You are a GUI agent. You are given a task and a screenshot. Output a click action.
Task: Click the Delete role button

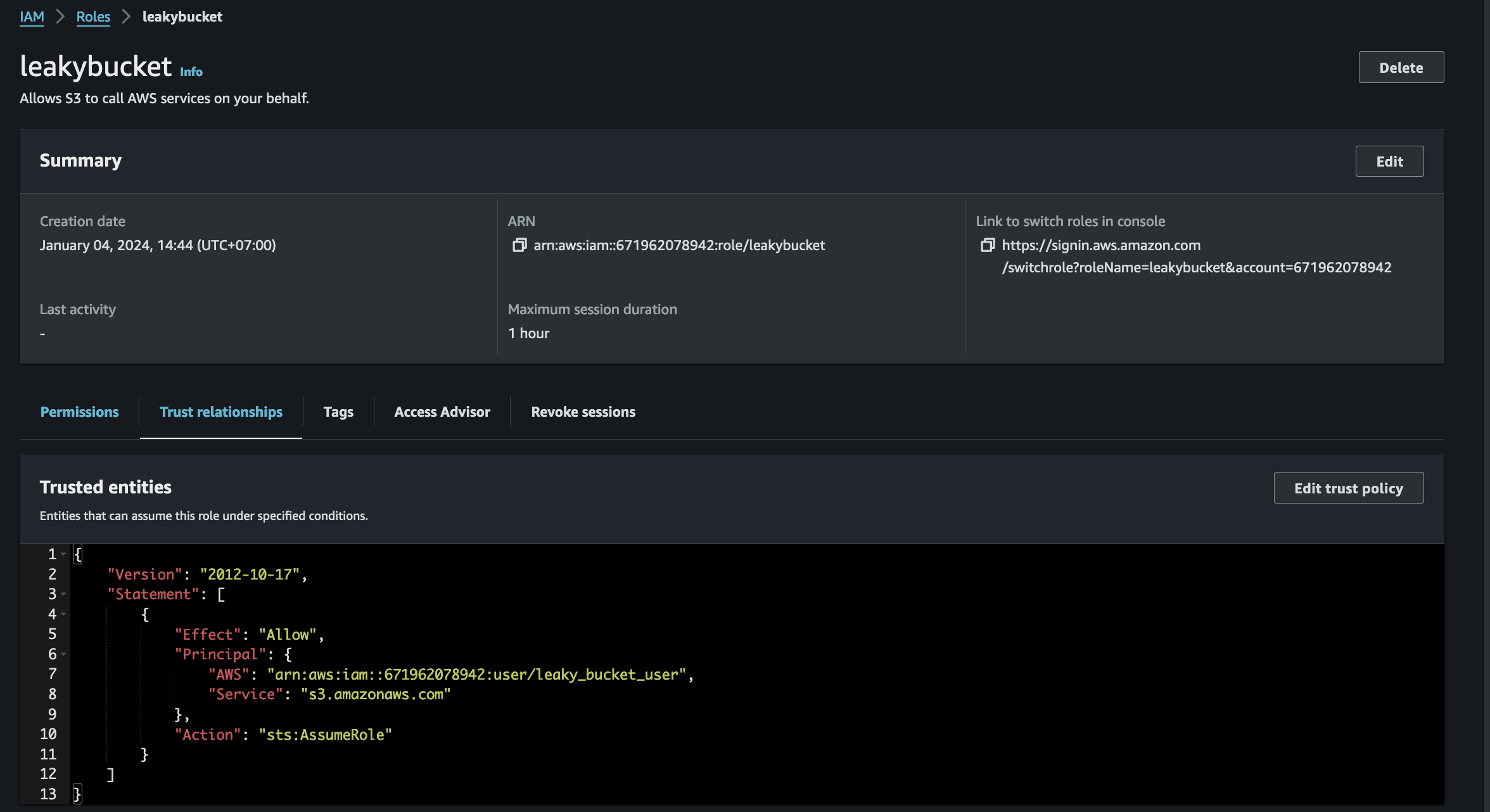1401,67
